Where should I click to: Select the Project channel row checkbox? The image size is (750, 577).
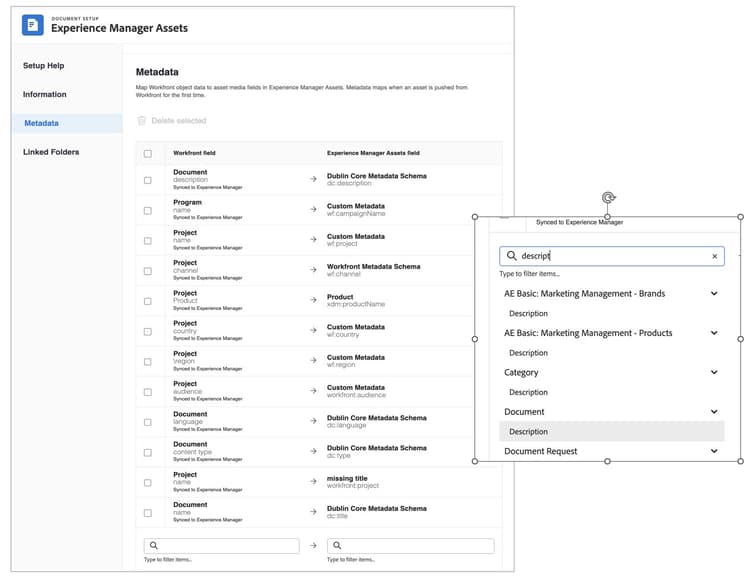tap(148, 271)
